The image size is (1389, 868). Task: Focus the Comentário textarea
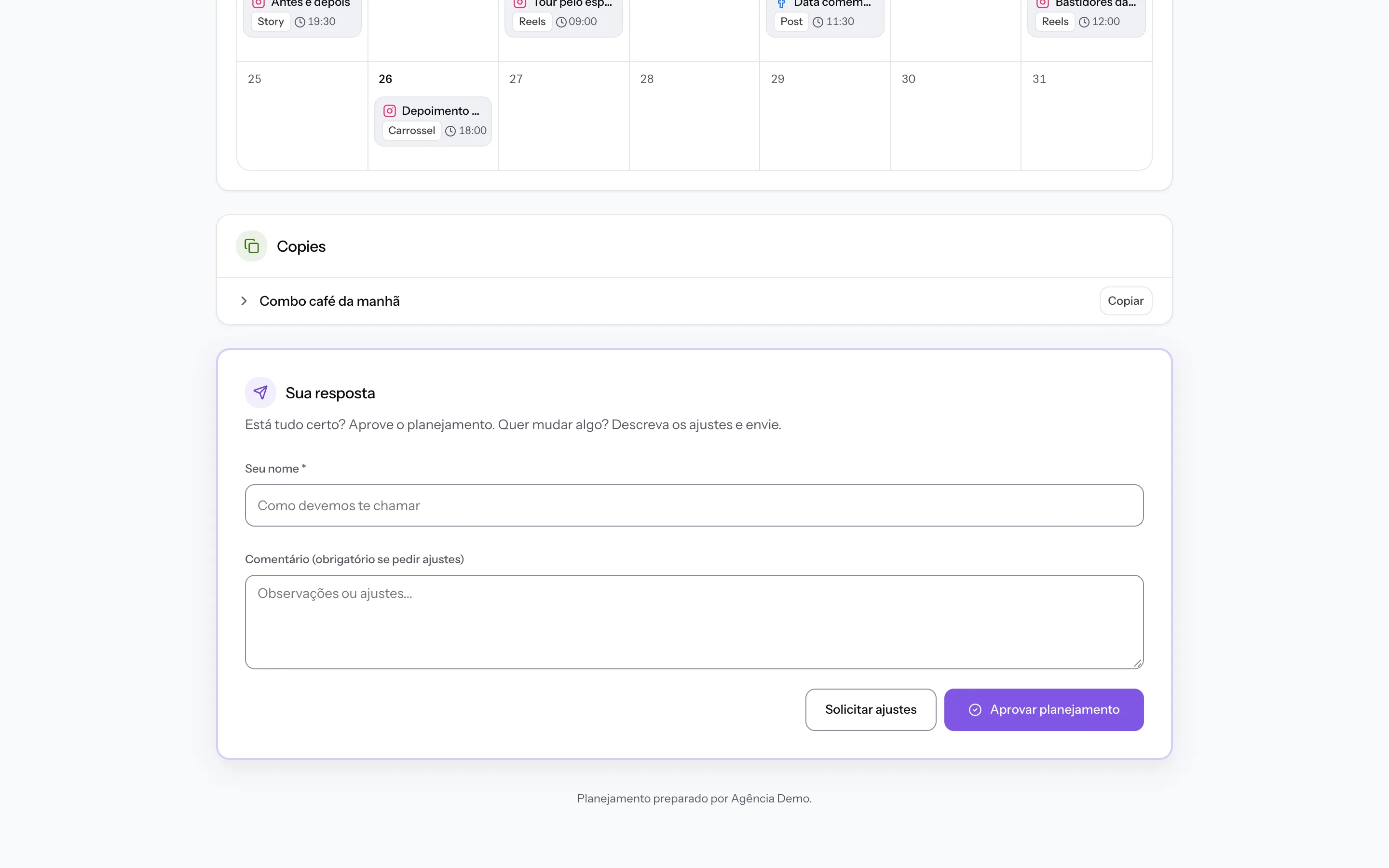pos(694,622)
